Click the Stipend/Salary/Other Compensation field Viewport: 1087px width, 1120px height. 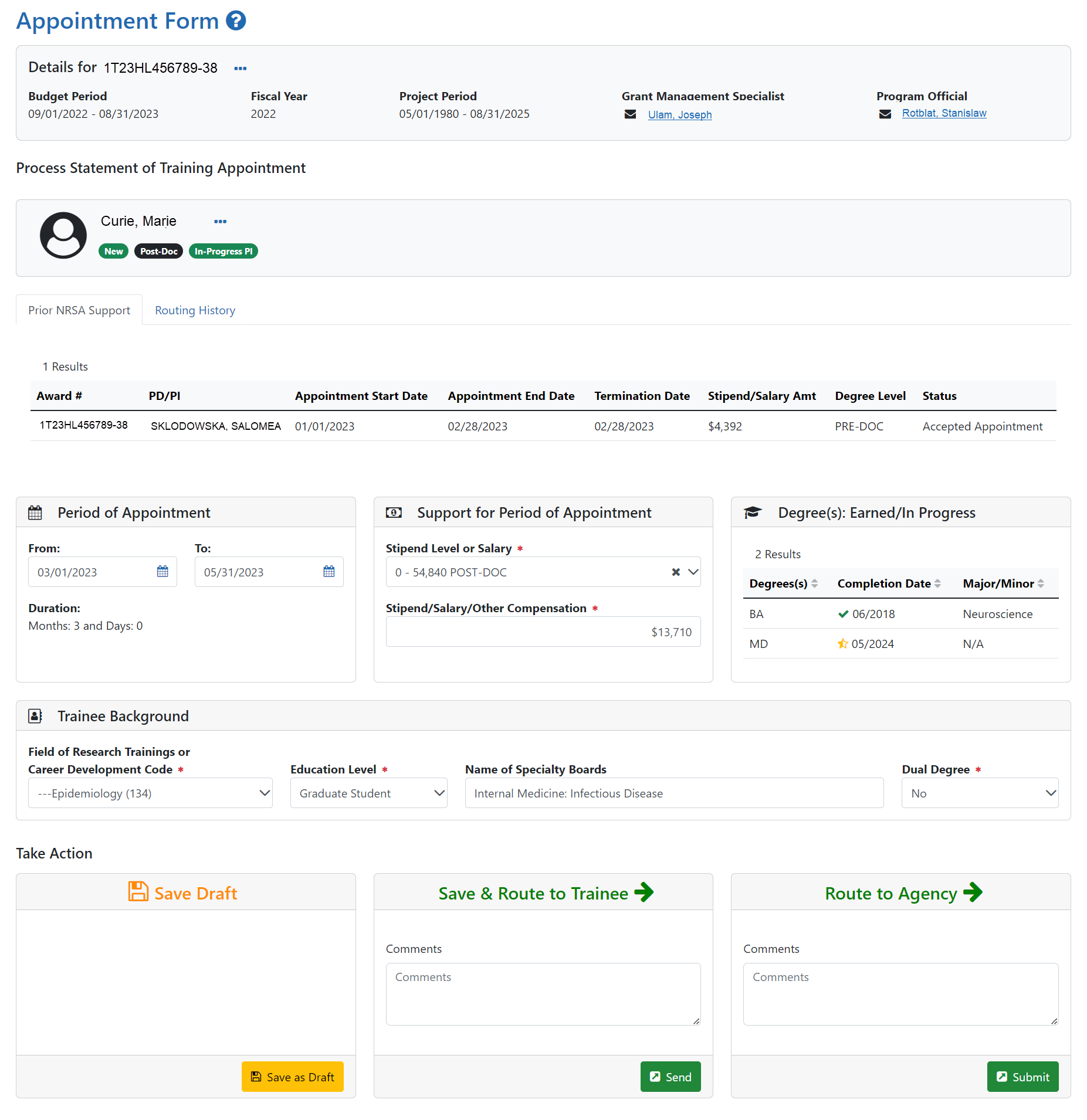(543, 632)
